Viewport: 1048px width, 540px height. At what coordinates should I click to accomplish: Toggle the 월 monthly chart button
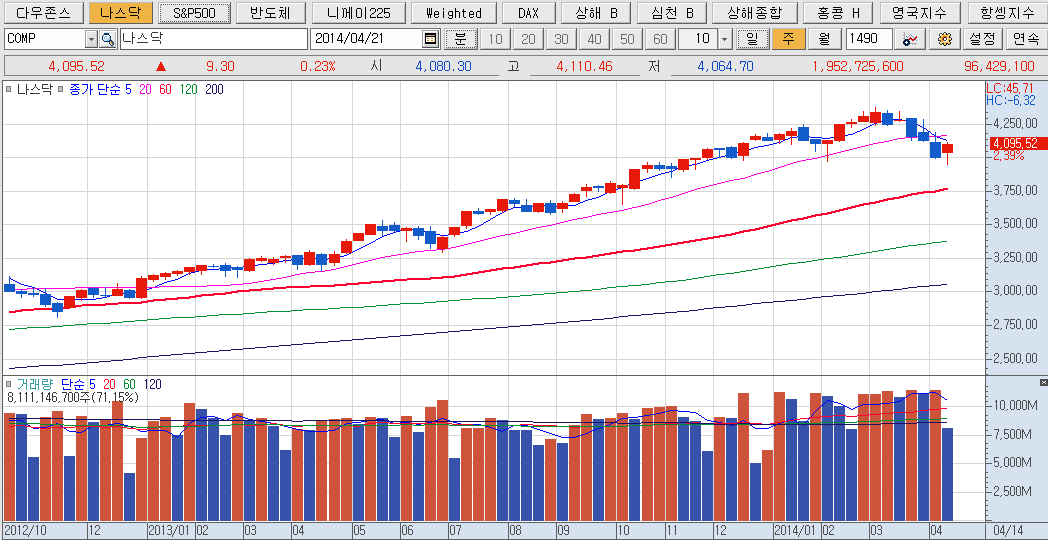coord(825,39)
